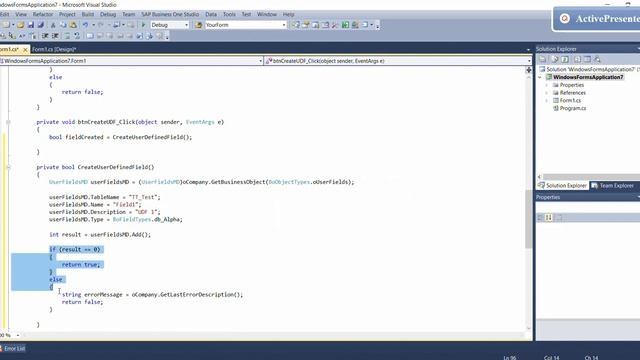Click the Decrease Indent icon in the text toolbar
This screenshot has height=360, width=640.
45,36
